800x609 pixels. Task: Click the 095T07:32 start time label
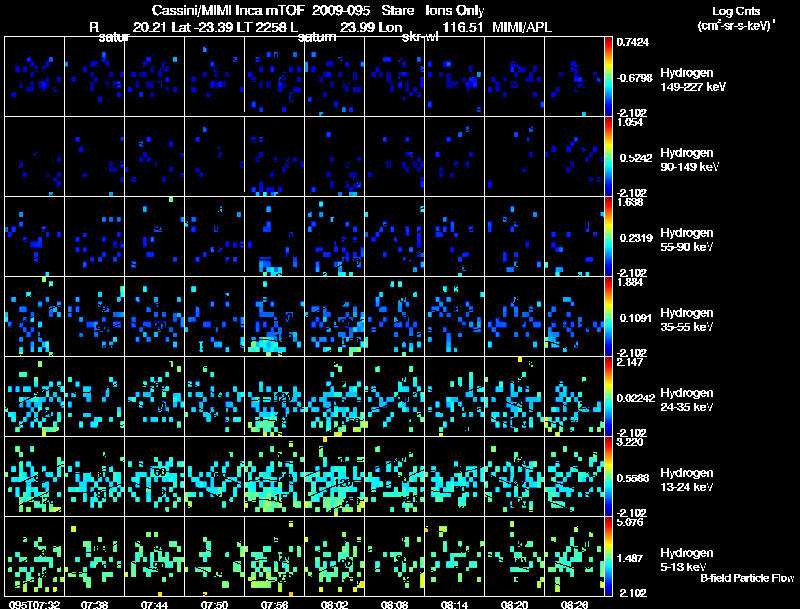click(33, 604)
